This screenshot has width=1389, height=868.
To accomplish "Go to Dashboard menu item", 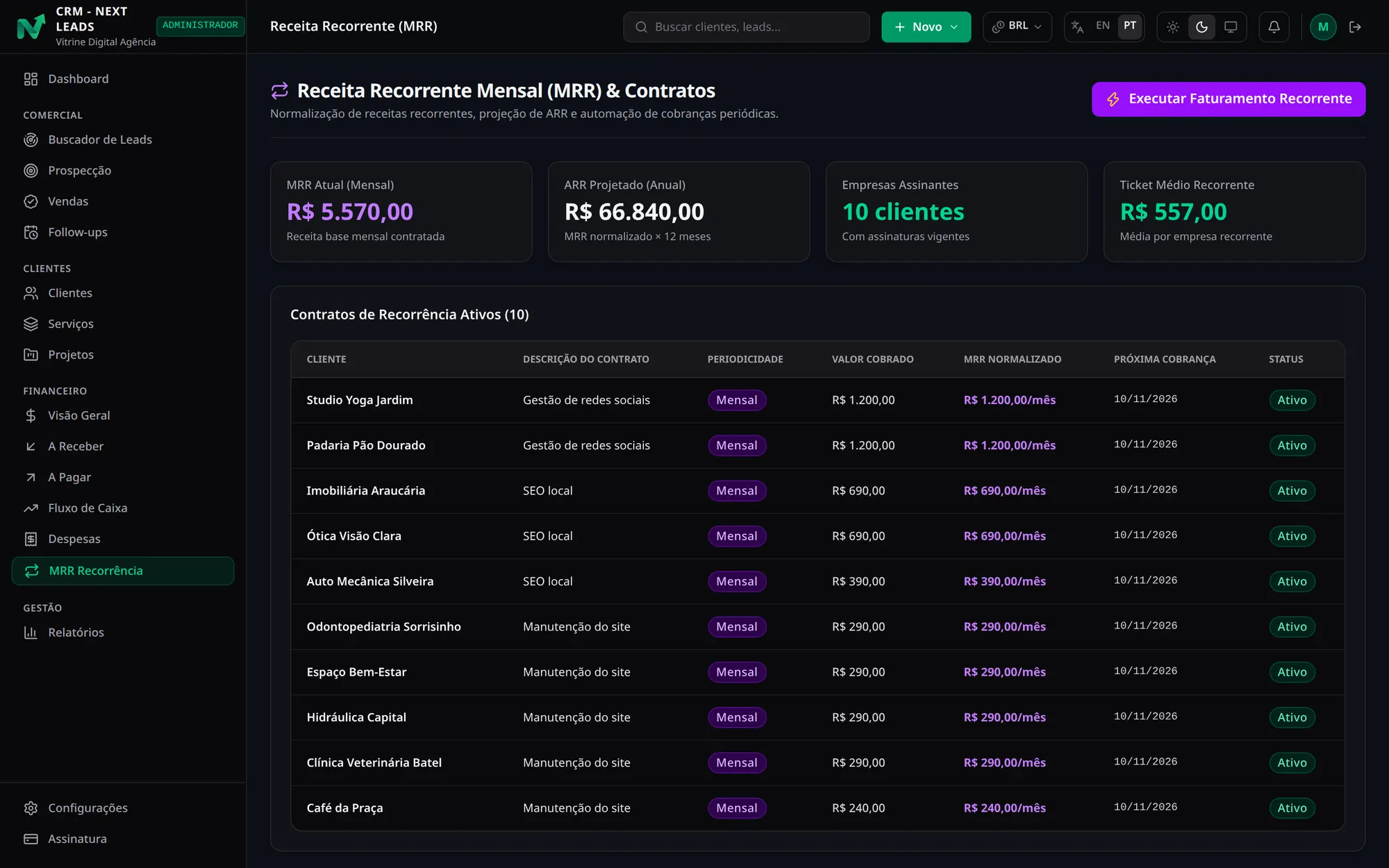I will click(x=123, y=79).
